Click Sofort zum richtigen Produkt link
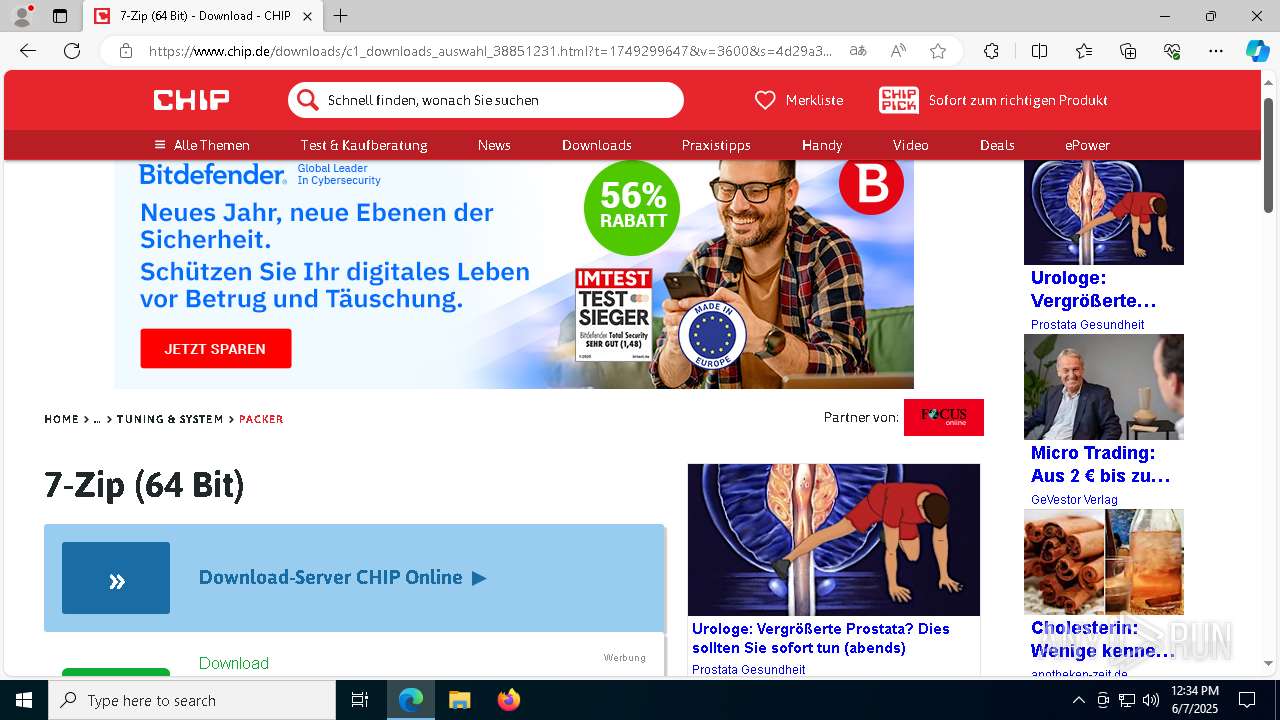Viewport: 1280px width, 720px height. pyautogui.click(x=1018, y=100)
